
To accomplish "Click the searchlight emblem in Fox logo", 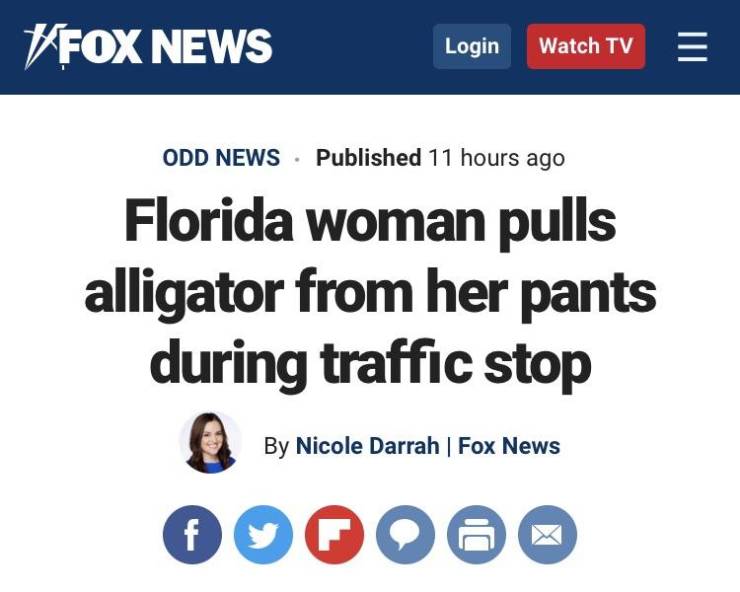I will pos(44,46).
